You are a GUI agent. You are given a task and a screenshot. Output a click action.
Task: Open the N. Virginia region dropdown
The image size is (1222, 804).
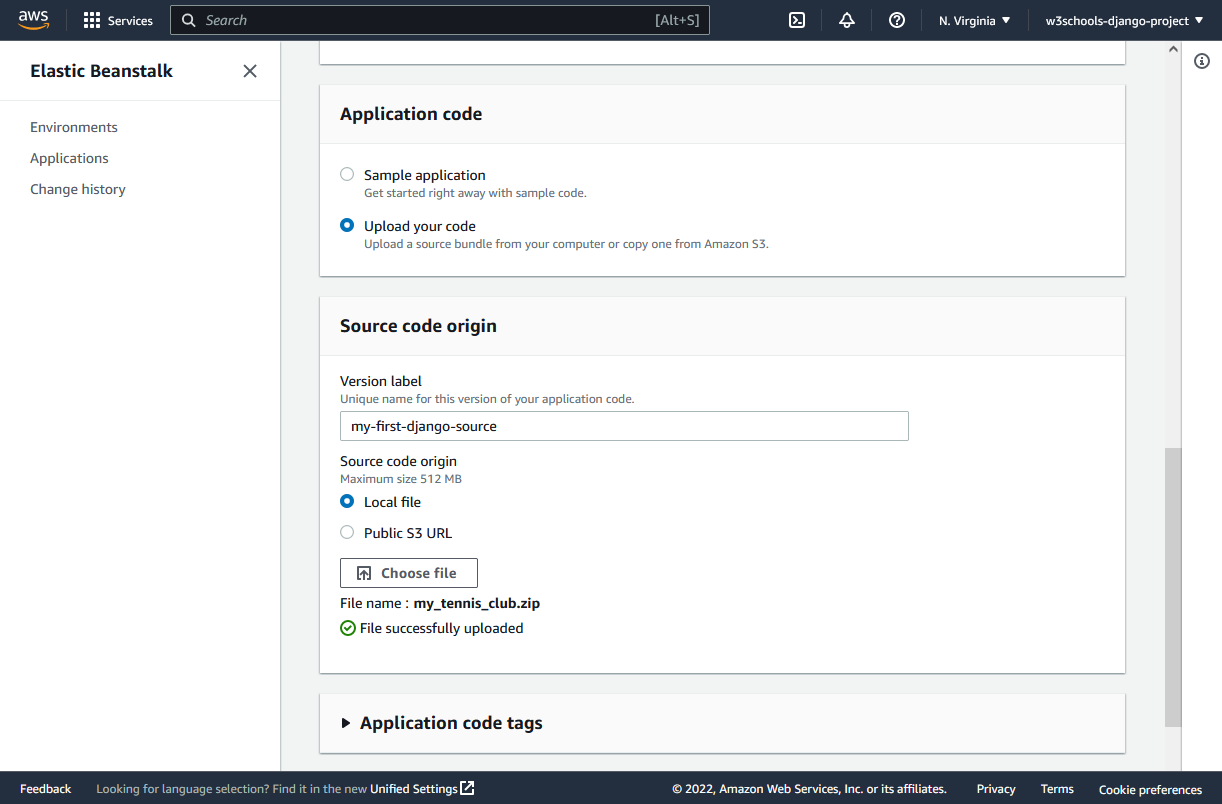point(974,20)
